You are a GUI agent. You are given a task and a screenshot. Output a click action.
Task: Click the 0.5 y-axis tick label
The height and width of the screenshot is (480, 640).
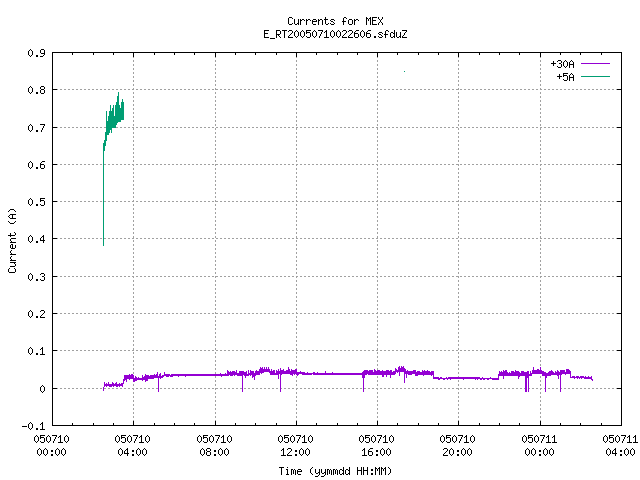point(36,202)
